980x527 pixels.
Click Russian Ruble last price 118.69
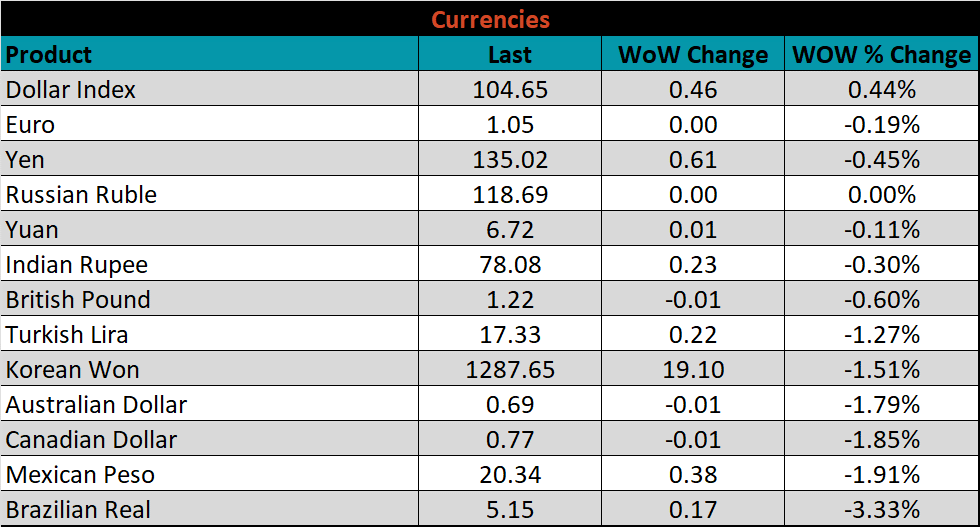point(510,194)
